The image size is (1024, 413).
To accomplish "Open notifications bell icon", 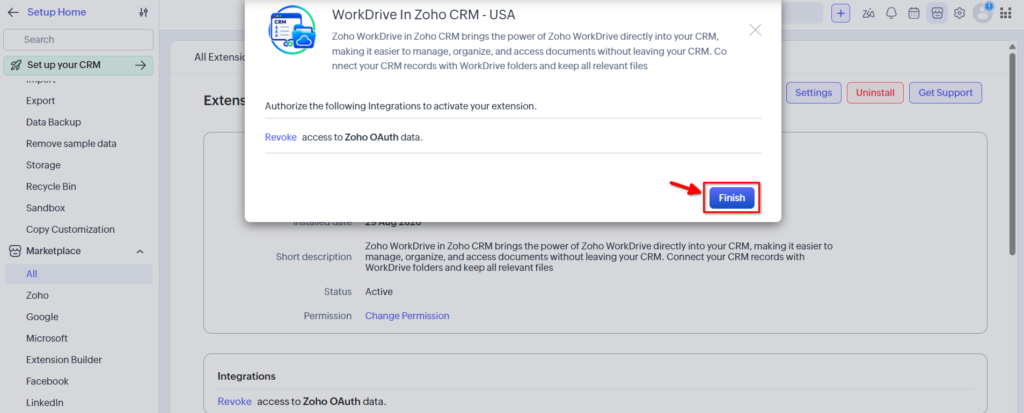I will (x=891, y=13).
